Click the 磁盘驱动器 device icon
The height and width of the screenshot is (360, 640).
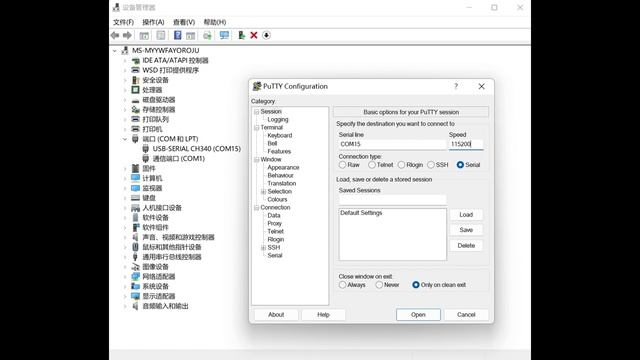pyautogui.click(x=136, y=100)
